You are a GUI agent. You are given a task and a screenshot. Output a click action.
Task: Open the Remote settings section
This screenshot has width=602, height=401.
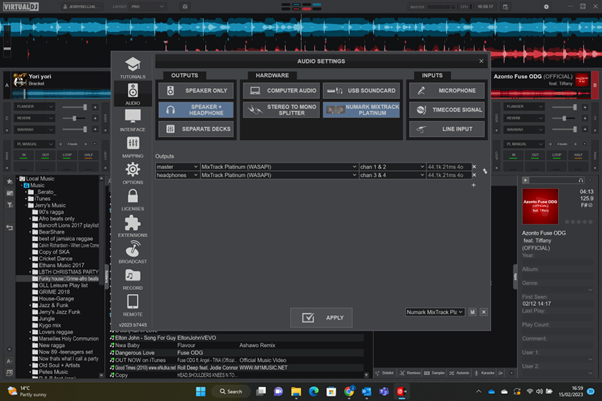132,305
